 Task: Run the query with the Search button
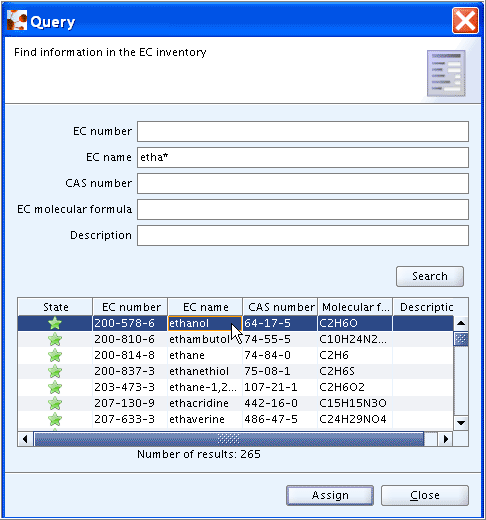[430, 276]
